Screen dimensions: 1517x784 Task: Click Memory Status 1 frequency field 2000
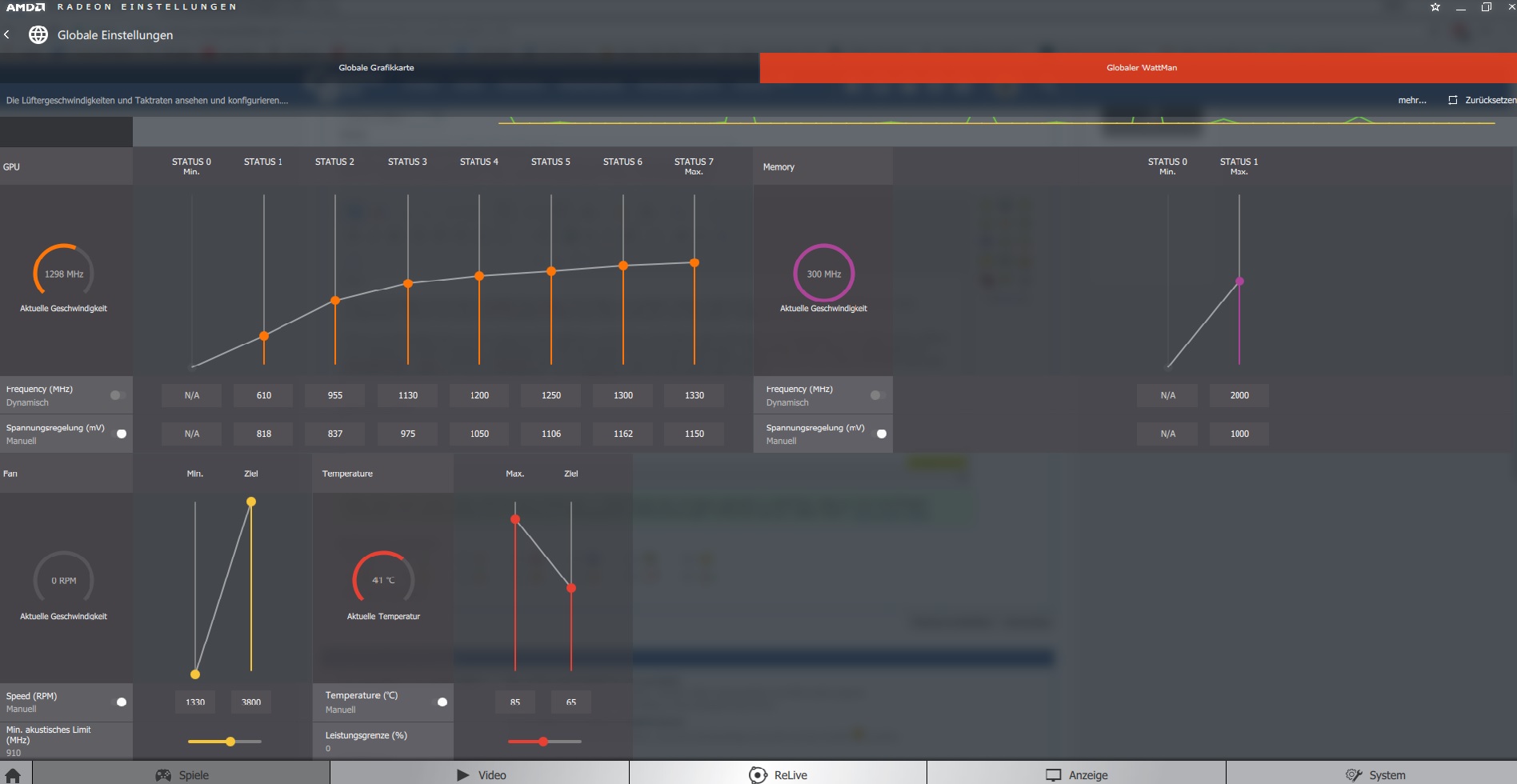tap(1239, 395)
